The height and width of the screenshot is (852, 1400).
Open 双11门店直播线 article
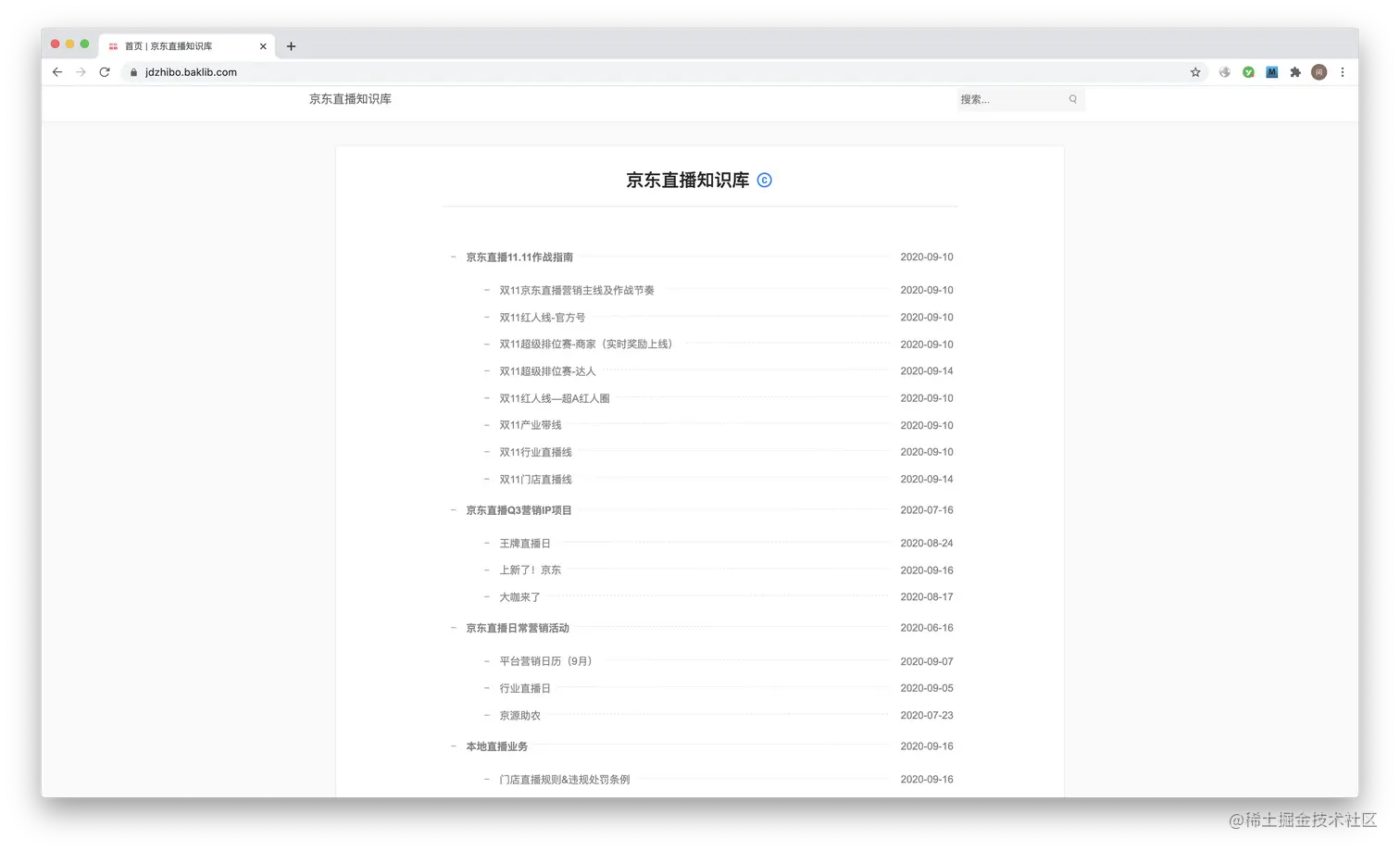click(x=536, y=480)
